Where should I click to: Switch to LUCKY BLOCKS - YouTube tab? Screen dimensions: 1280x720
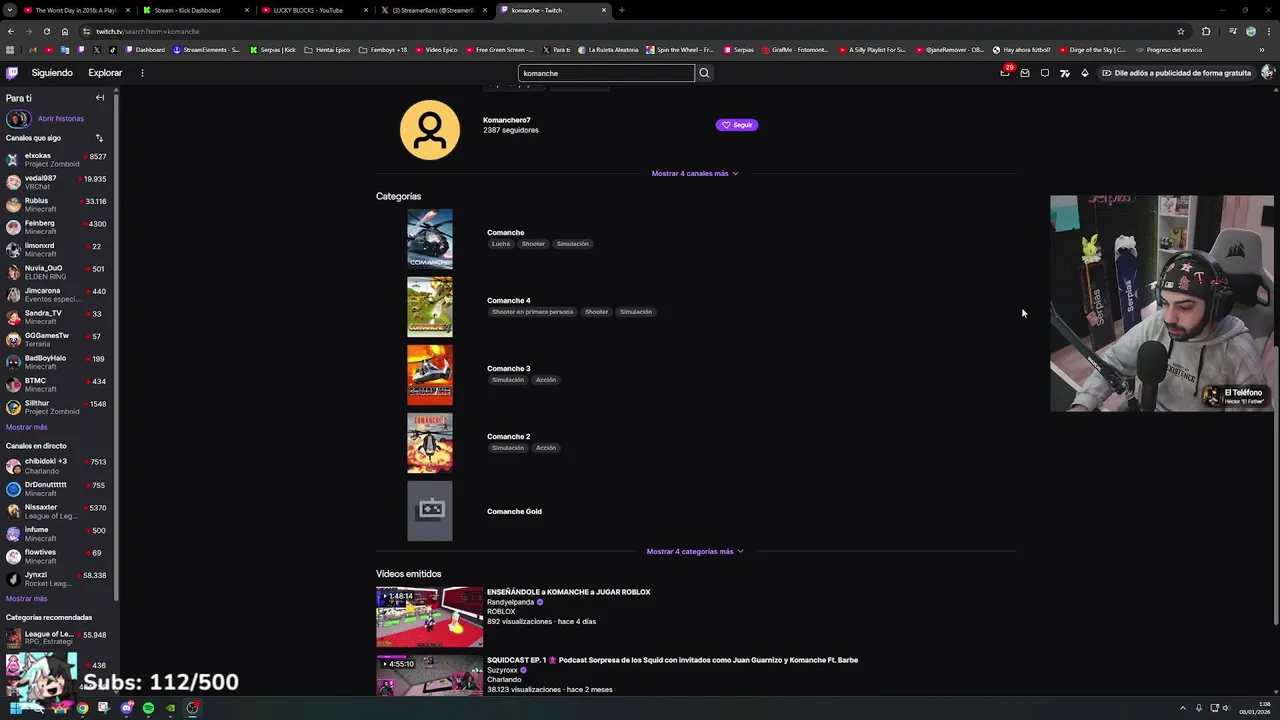coord(313,10)
